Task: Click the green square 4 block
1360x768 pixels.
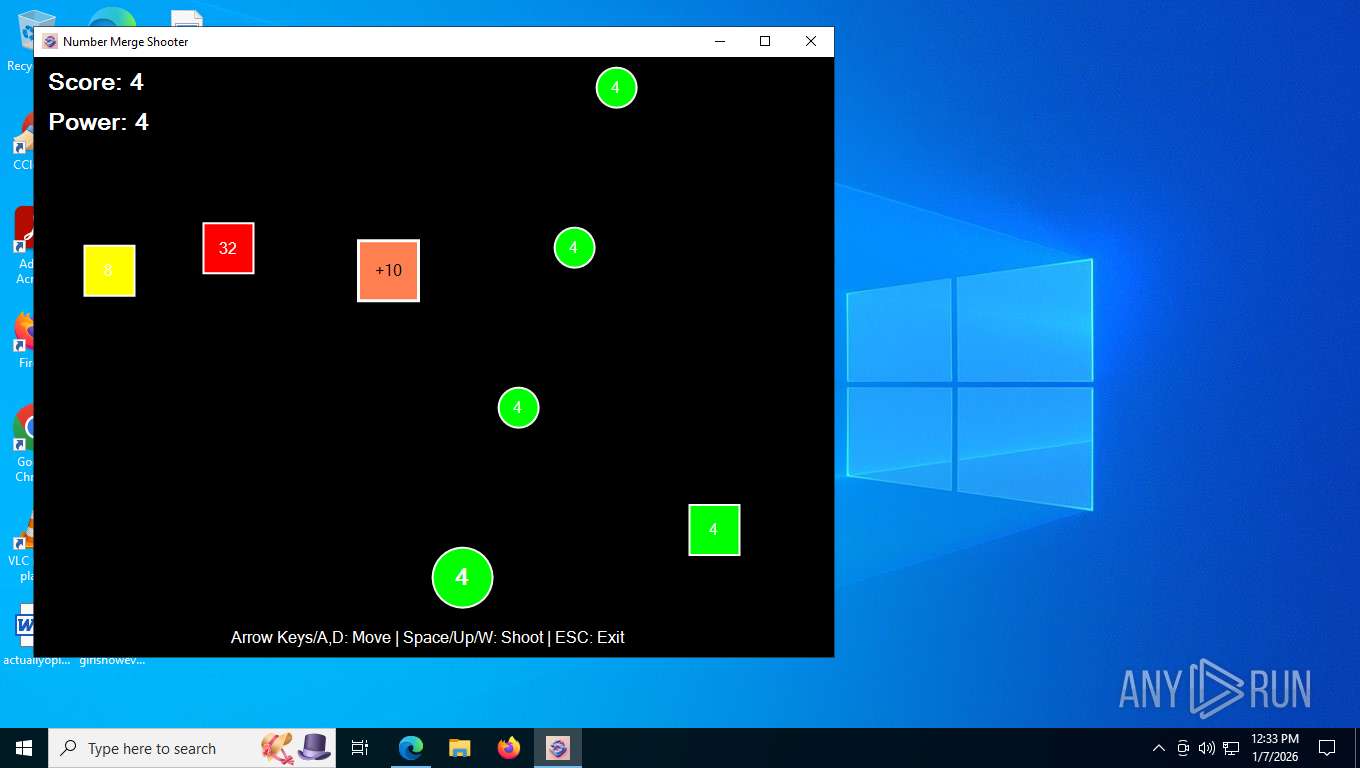Action: [714, 530]
